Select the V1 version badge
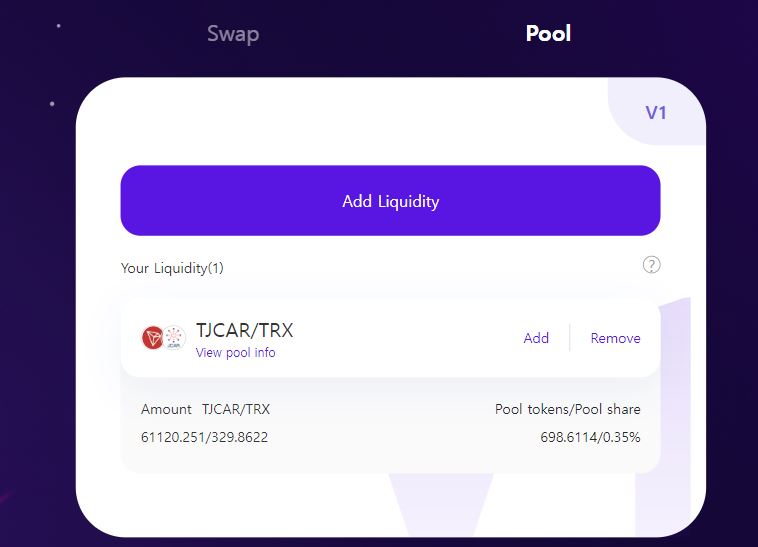Viewport: 758px width, 547px height. pos(656,113)
